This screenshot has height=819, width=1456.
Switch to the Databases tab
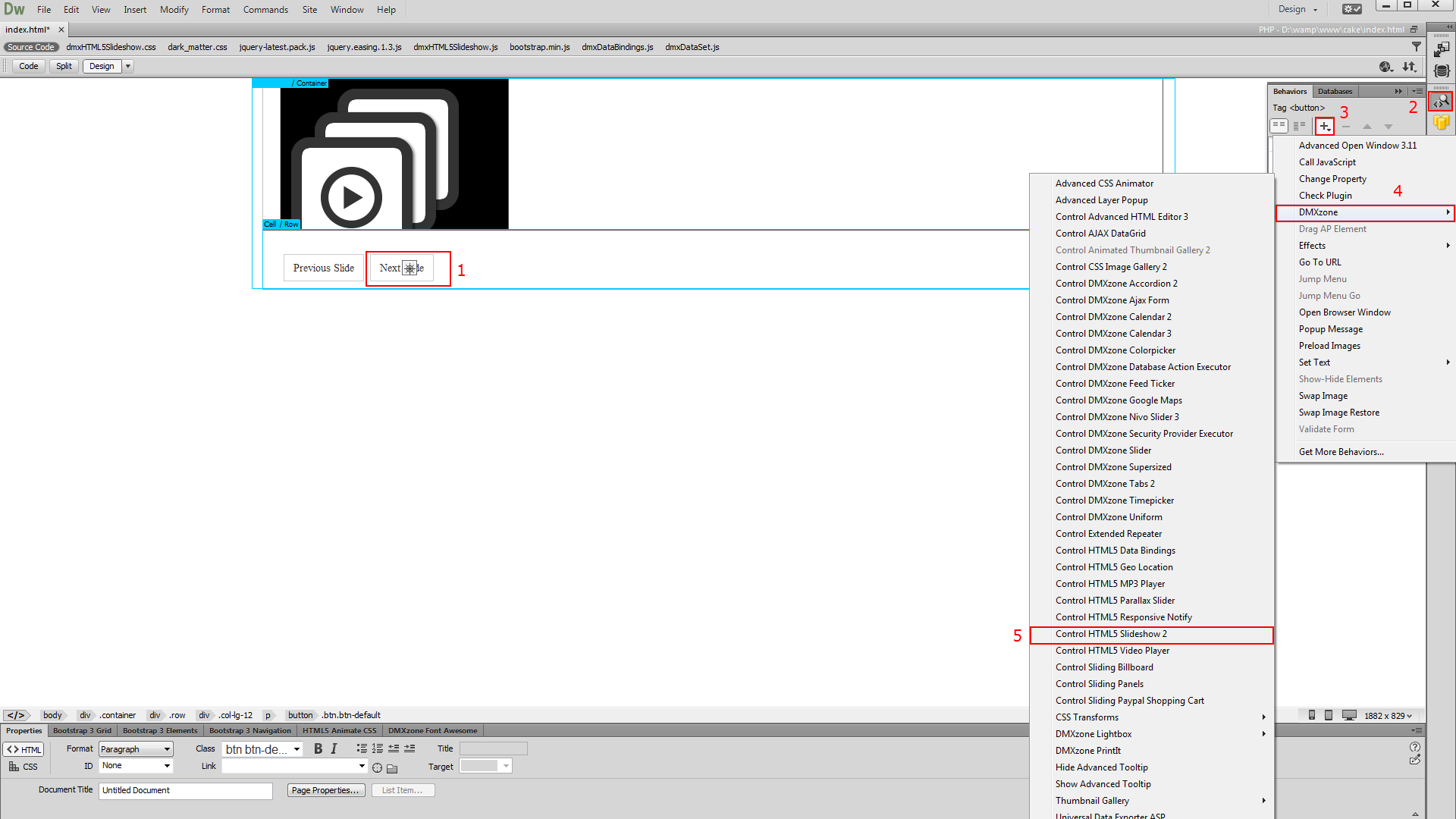[x=1335, y=91]
